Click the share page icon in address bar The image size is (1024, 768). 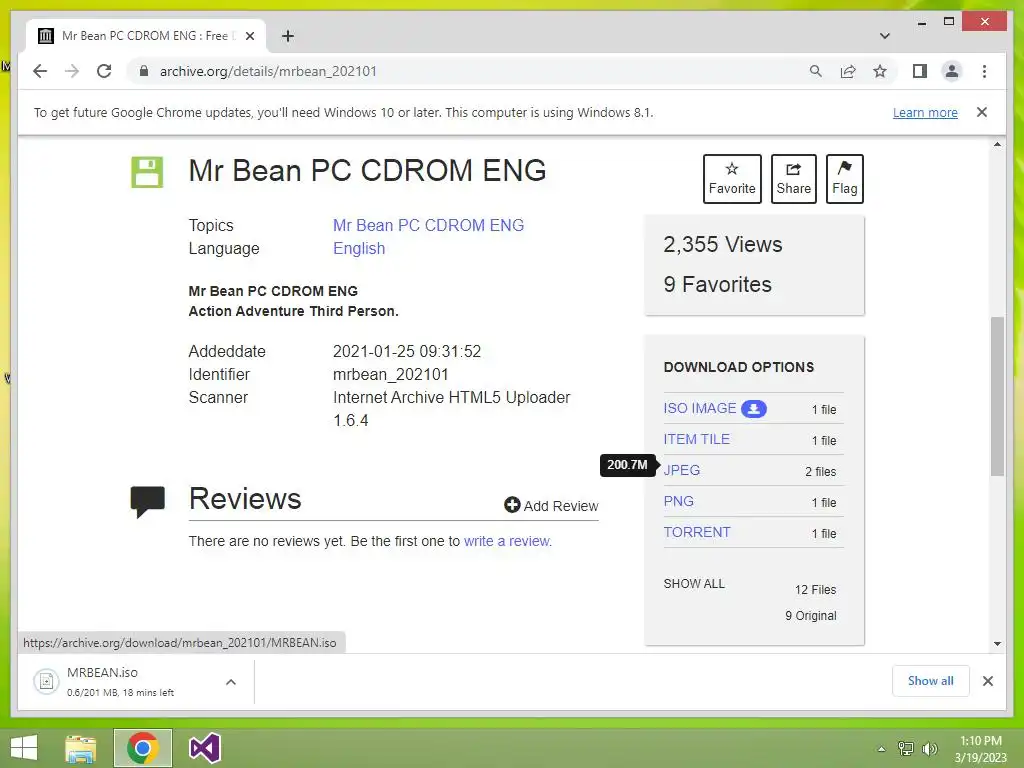[848, 71]
